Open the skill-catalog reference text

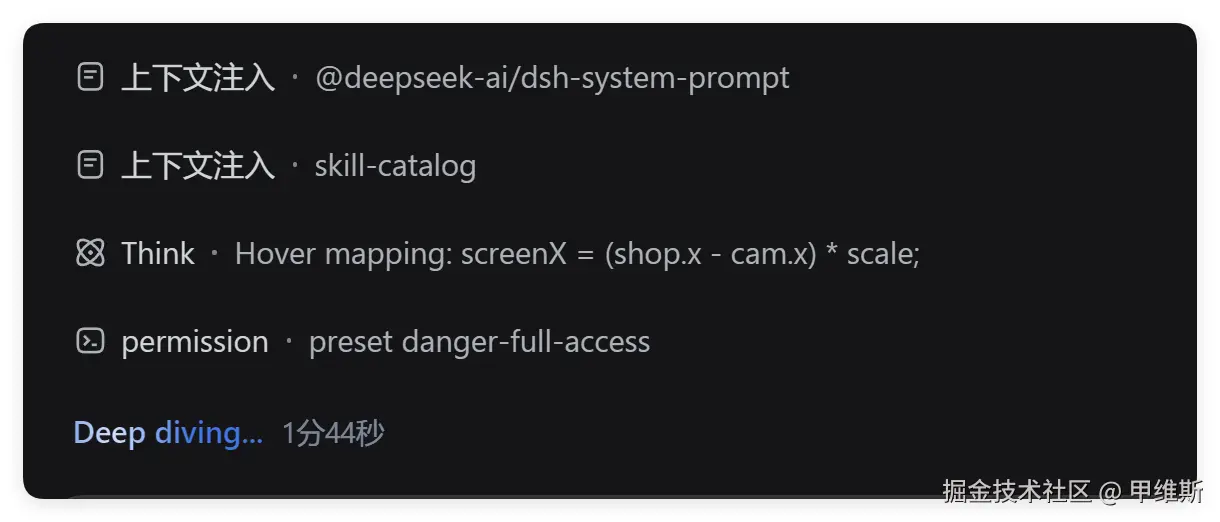[395, 166]
